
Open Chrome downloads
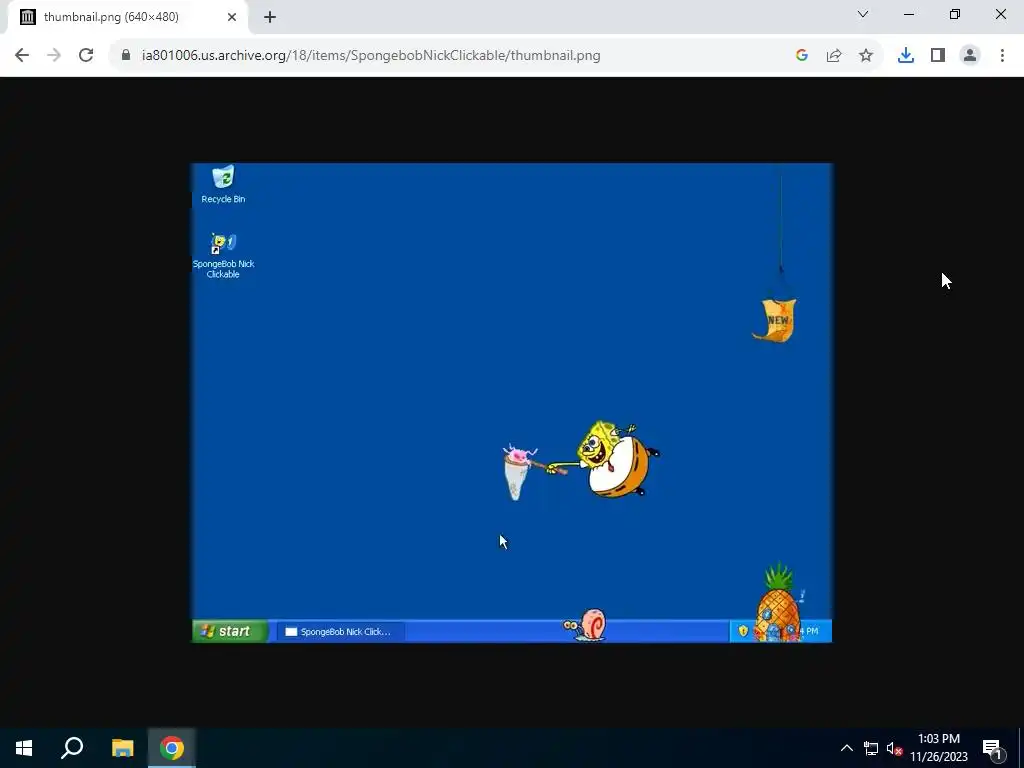[x=906, y=56]
